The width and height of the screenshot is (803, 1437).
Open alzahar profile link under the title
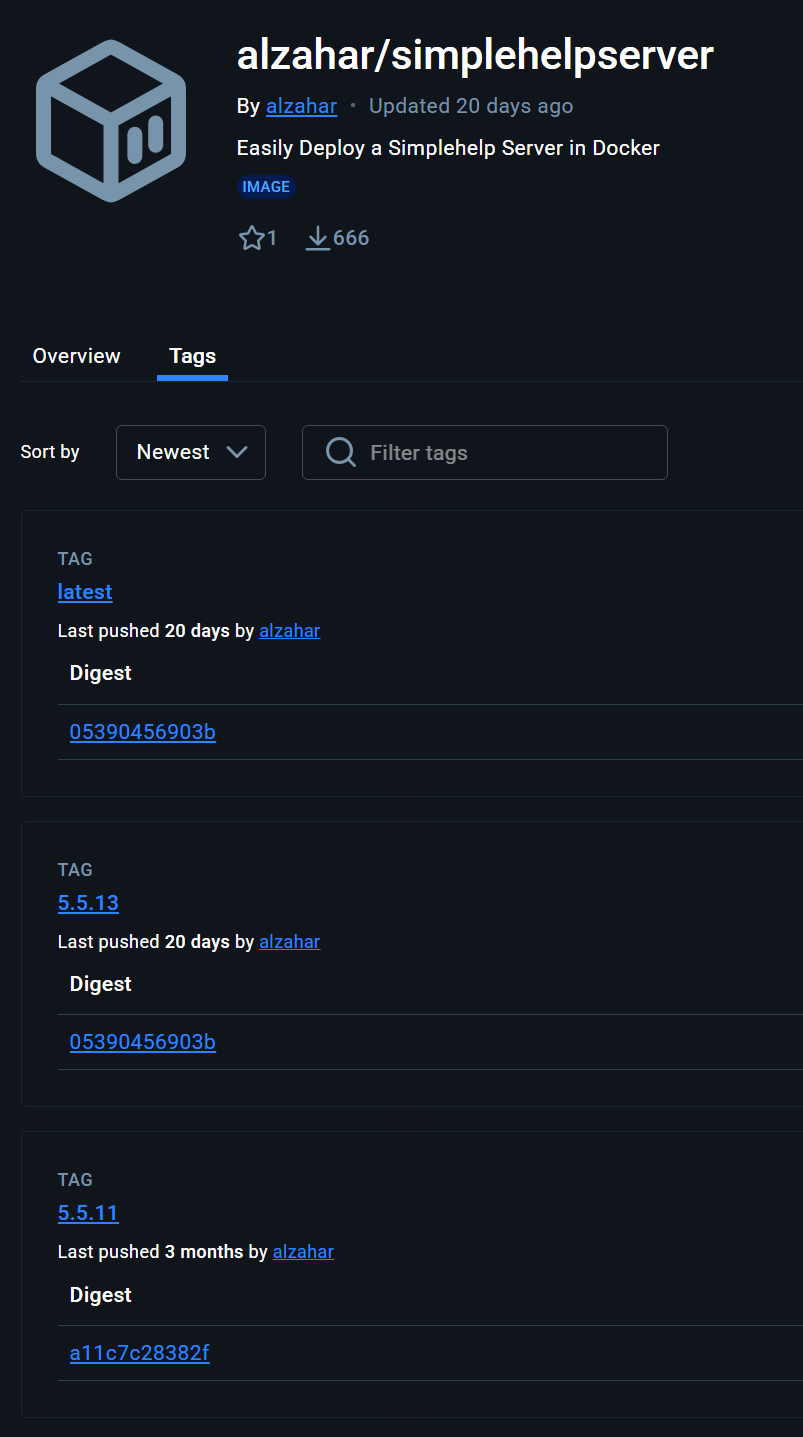[301, 106]
